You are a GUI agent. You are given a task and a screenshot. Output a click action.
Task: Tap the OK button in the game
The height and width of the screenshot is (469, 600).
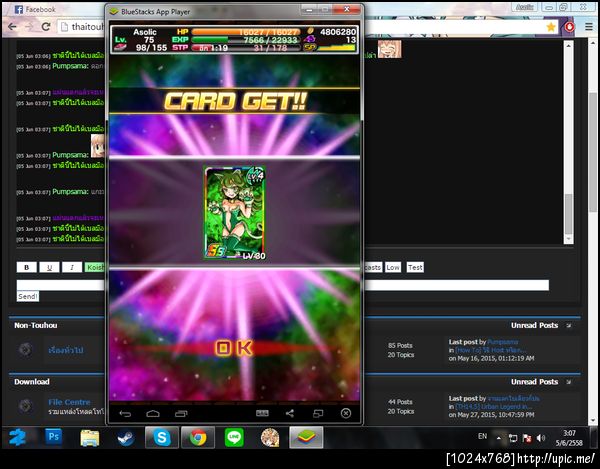coord(234,348)
